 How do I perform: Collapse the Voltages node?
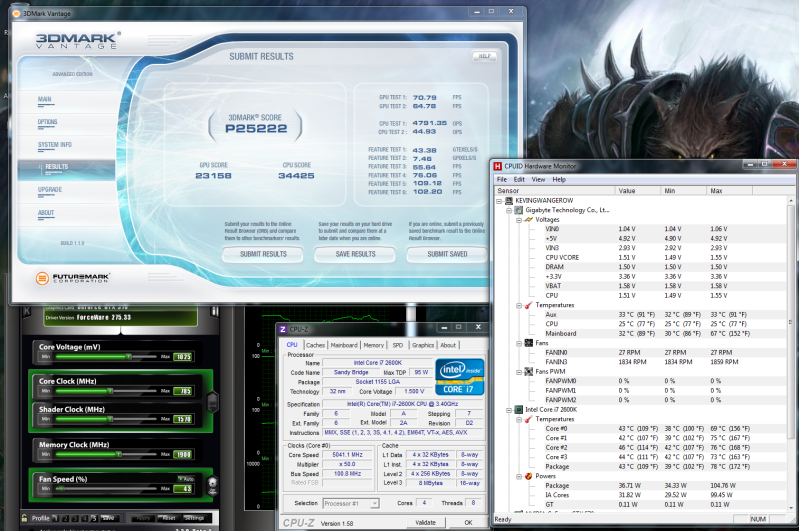coord(519,220)
